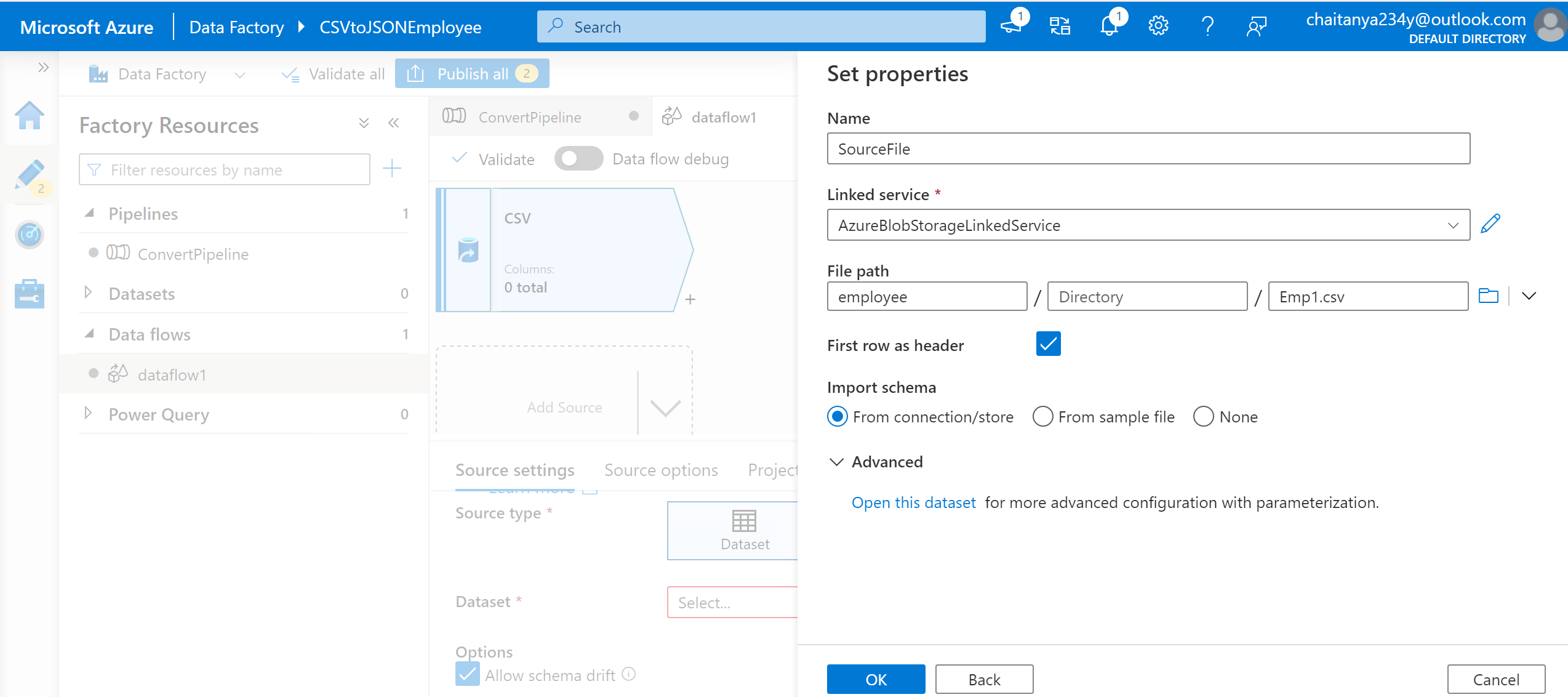Click the help question mark icon
The width and height of the screenshot is (1568, 697).
(1207, 26)
